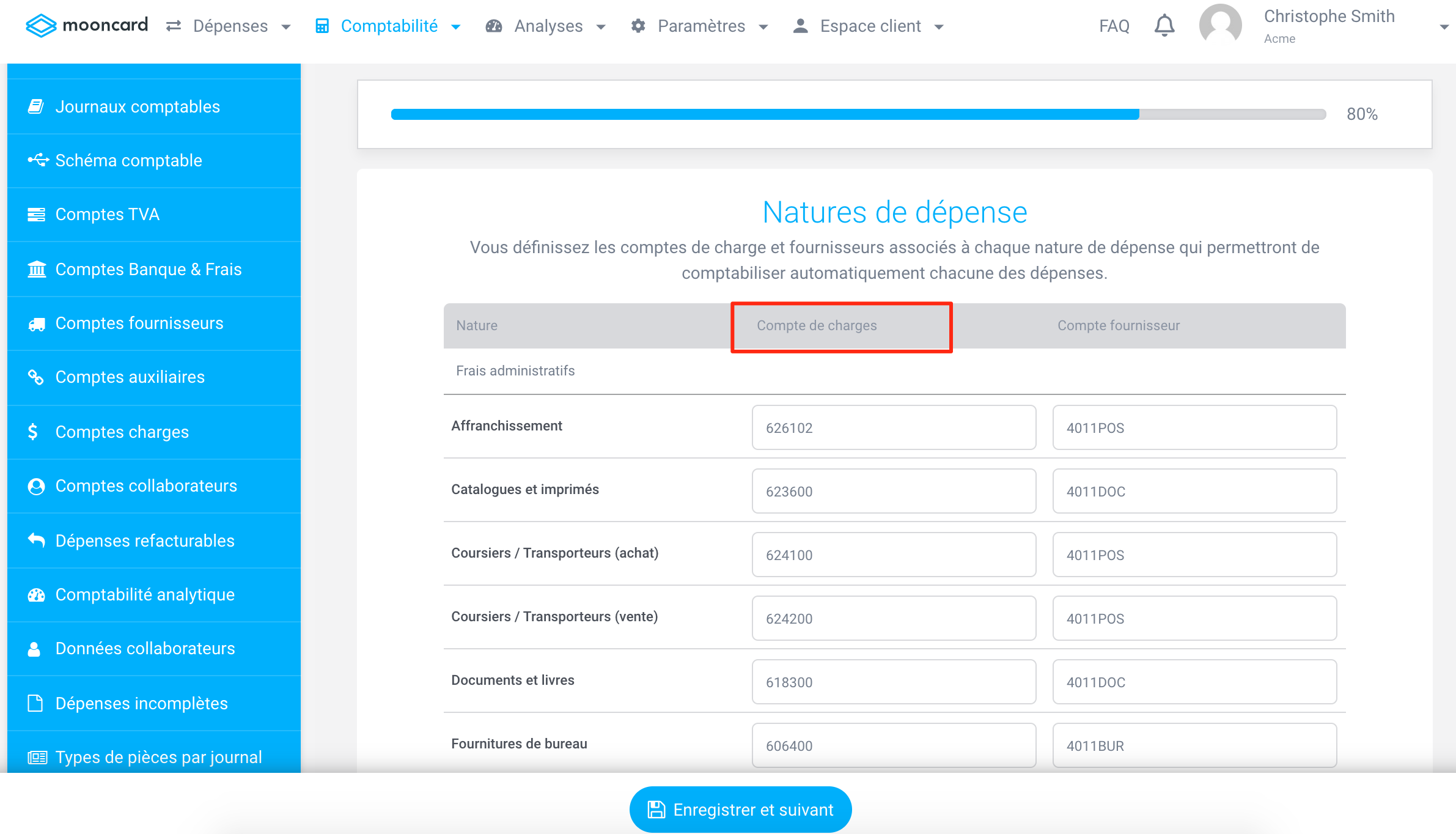Expand the Analyses menu

pyautogui.click(x=548, y=26)
